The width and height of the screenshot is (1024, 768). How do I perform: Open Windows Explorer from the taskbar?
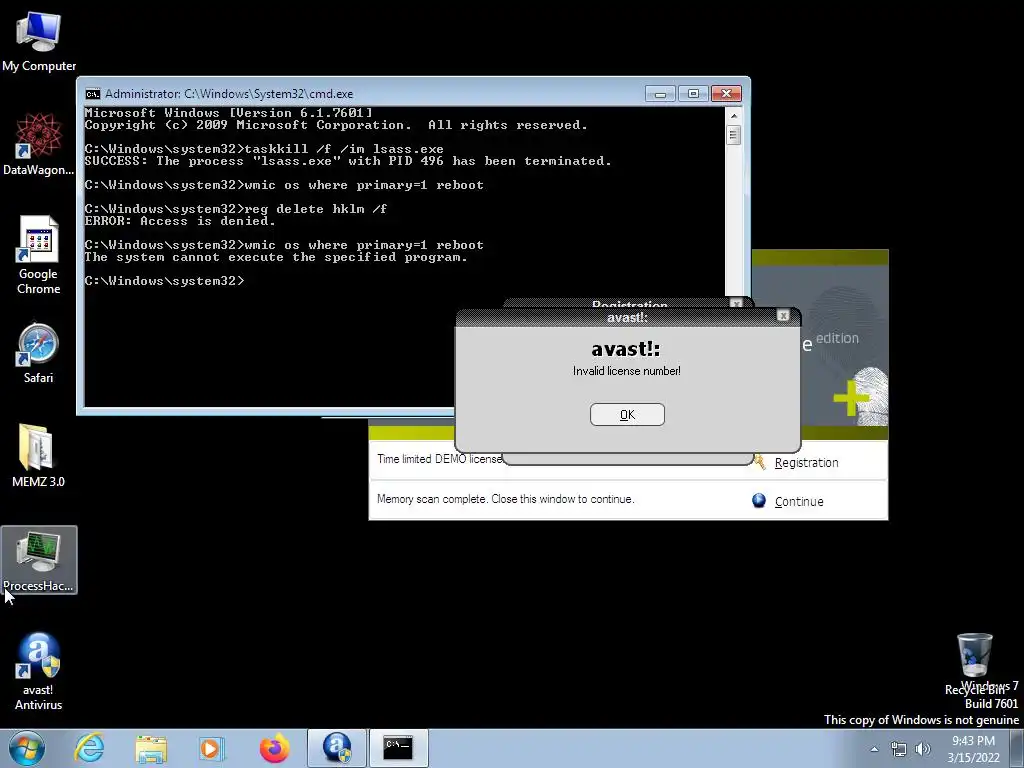151,748
